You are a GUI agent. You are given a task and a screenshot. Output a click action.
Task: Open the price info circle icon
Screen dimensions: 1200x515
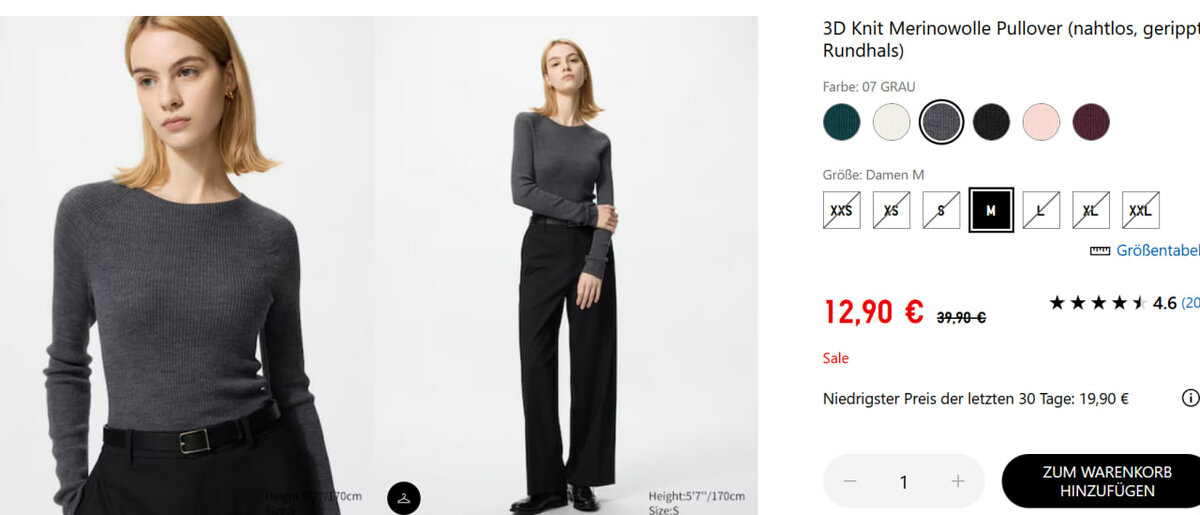[x=1189, y=398]
